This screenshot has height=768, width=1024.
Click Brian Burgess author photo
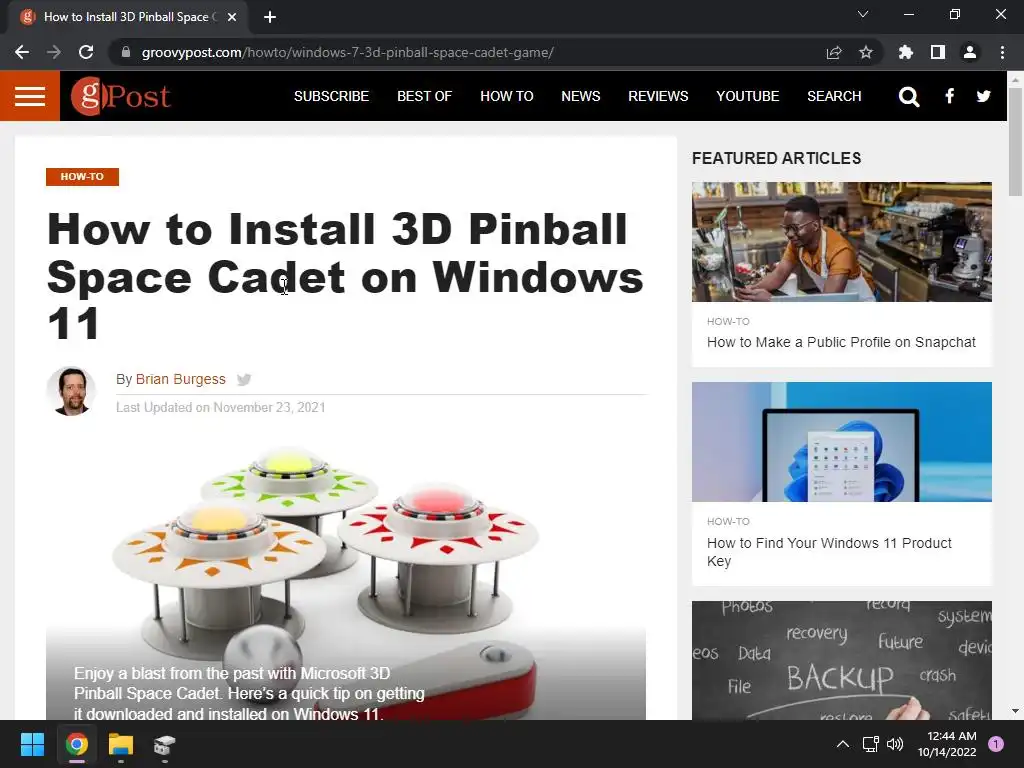pos(71,391)
